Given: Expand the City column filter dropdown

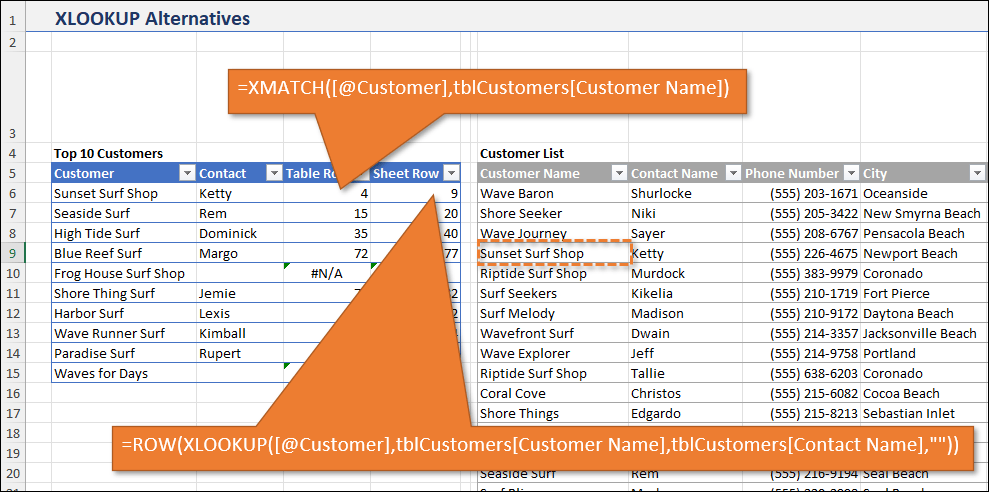Looking at the screenshot, I should [977, 174].
